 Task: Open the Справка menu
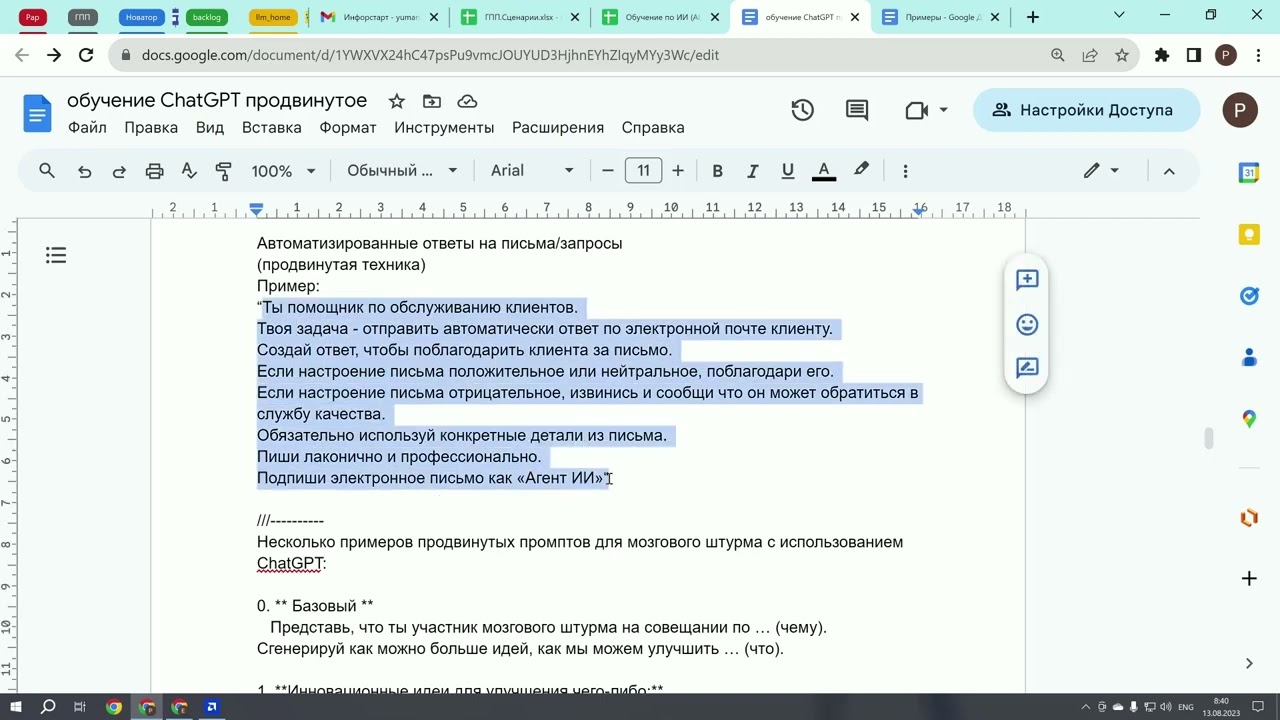653,127
